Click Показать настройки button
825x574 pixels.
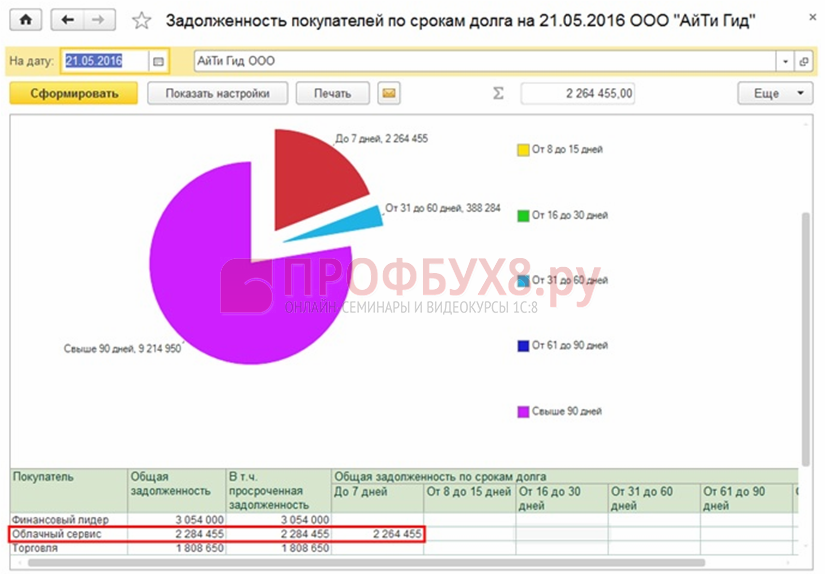coord(217,94)
